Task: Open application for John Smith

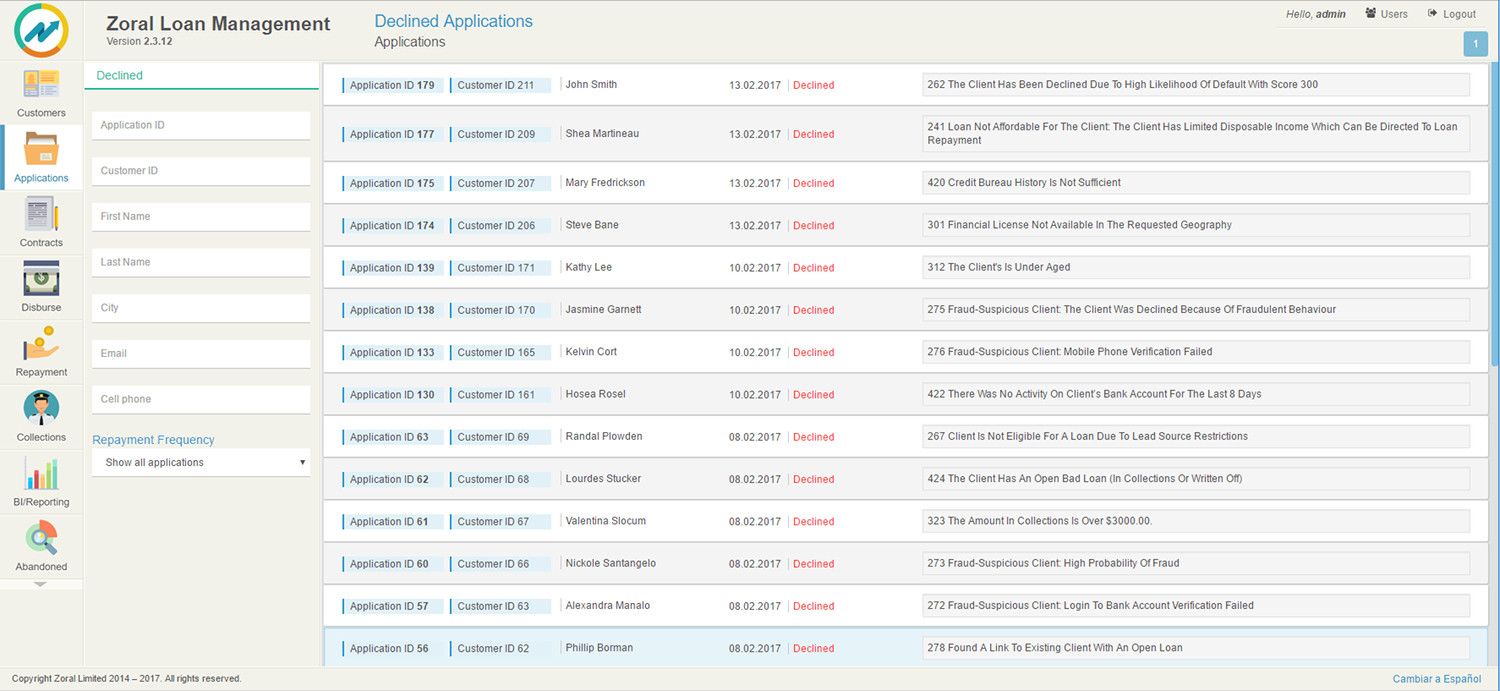Action: click(591, 84)
